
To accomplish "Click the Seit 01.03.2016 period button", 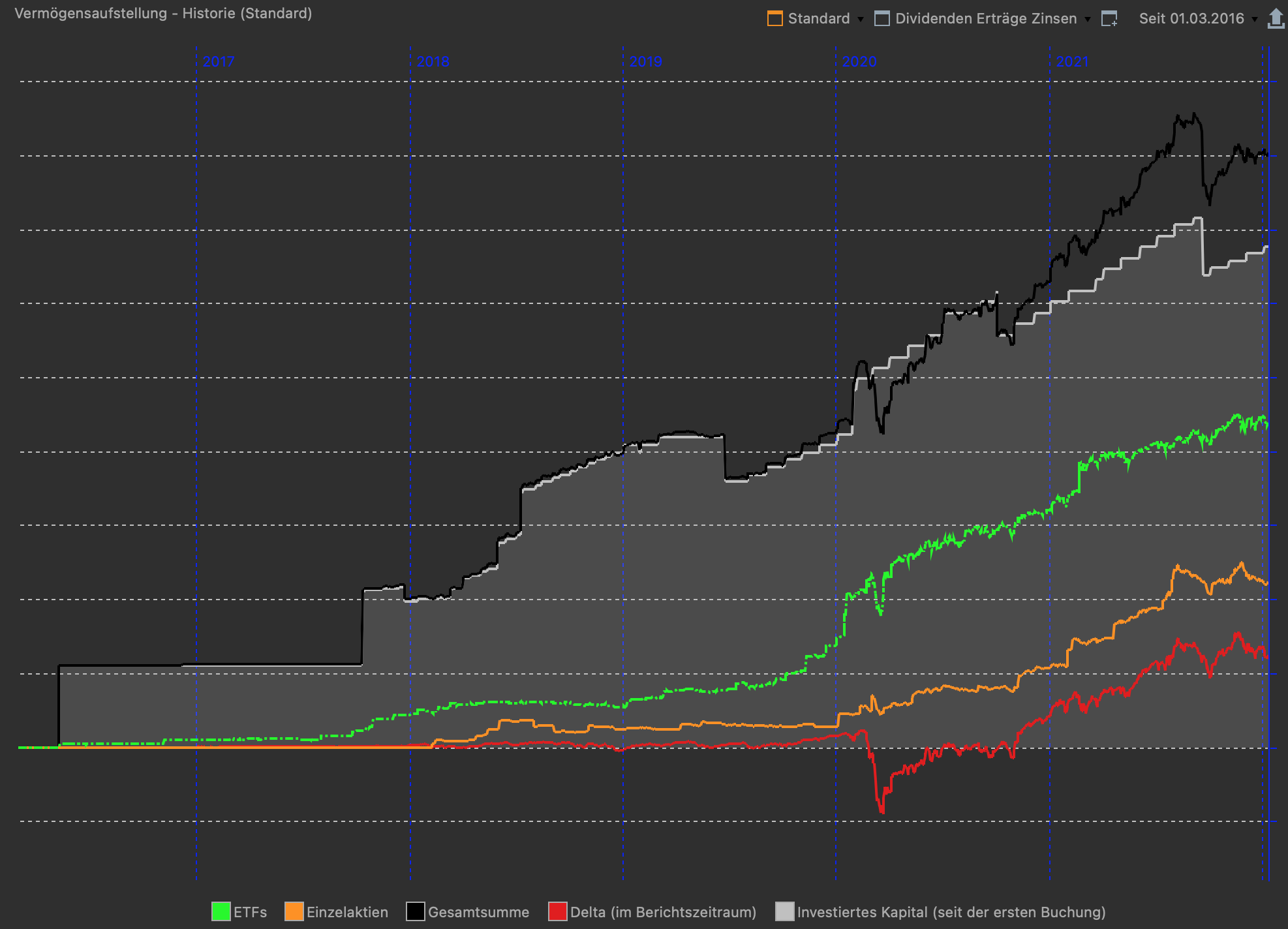I will click(x=1191, y=18).
